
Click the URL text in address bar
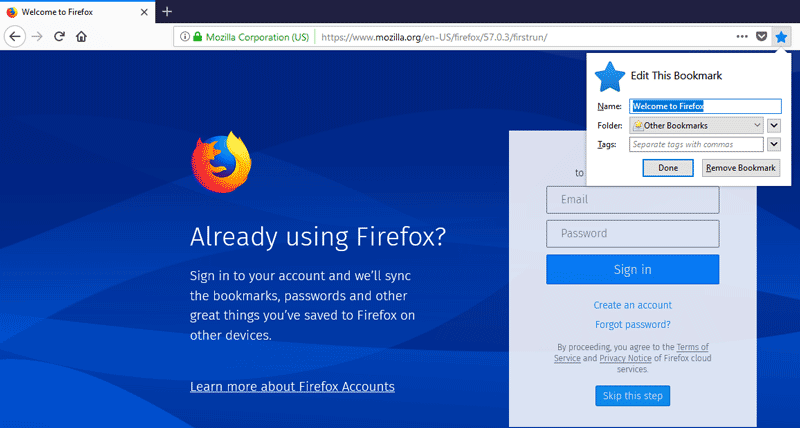tap(434, 37)
